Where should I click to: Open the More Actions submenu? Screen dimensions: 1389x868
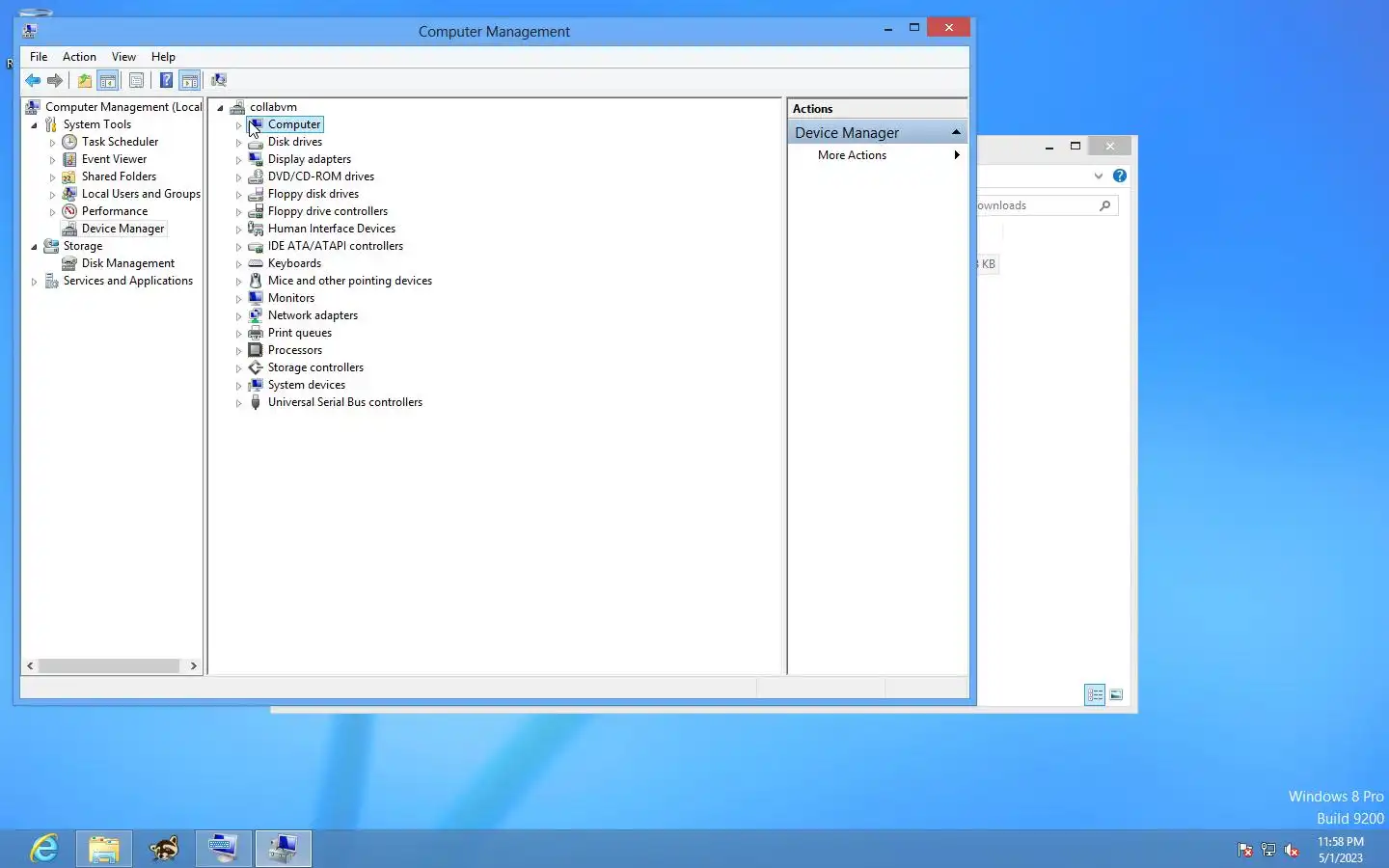tap(876, 155)
